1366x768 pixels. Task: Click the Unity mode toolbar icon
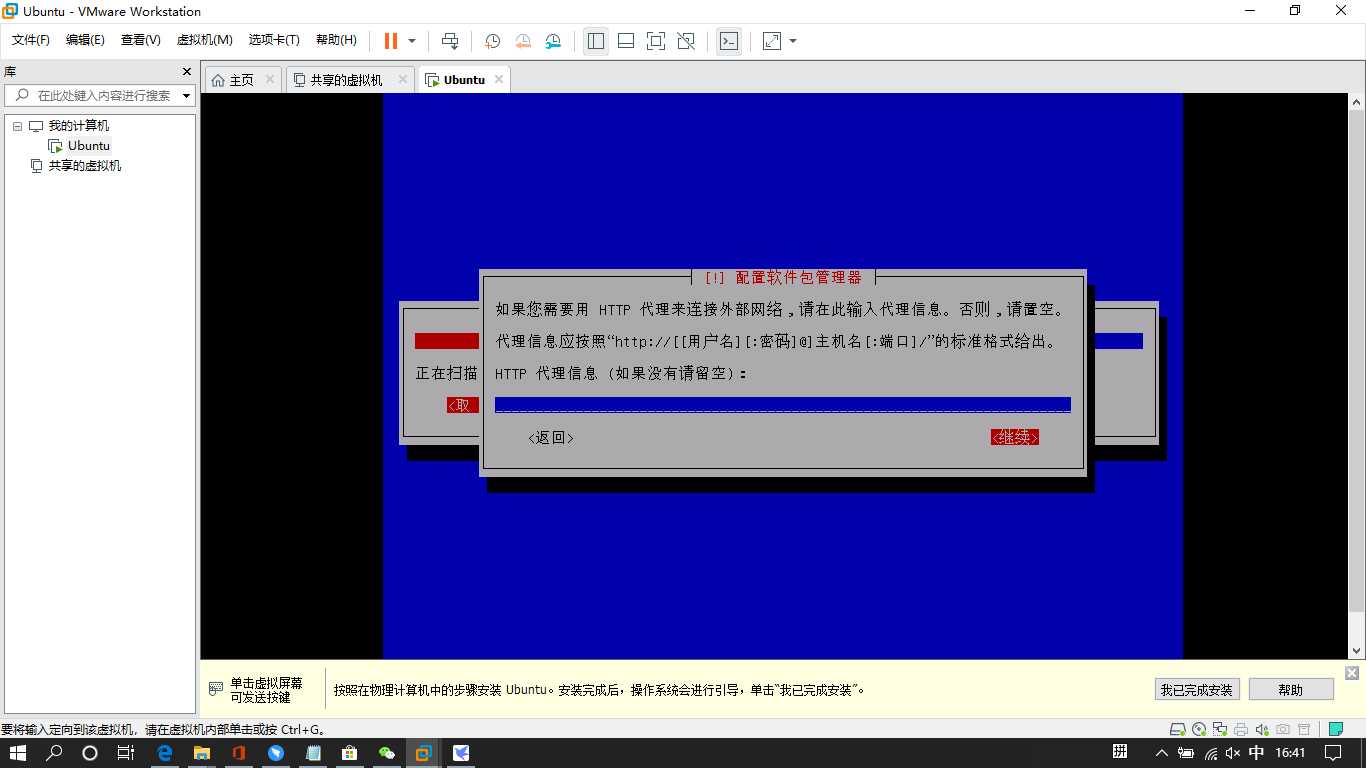point(686,41)
